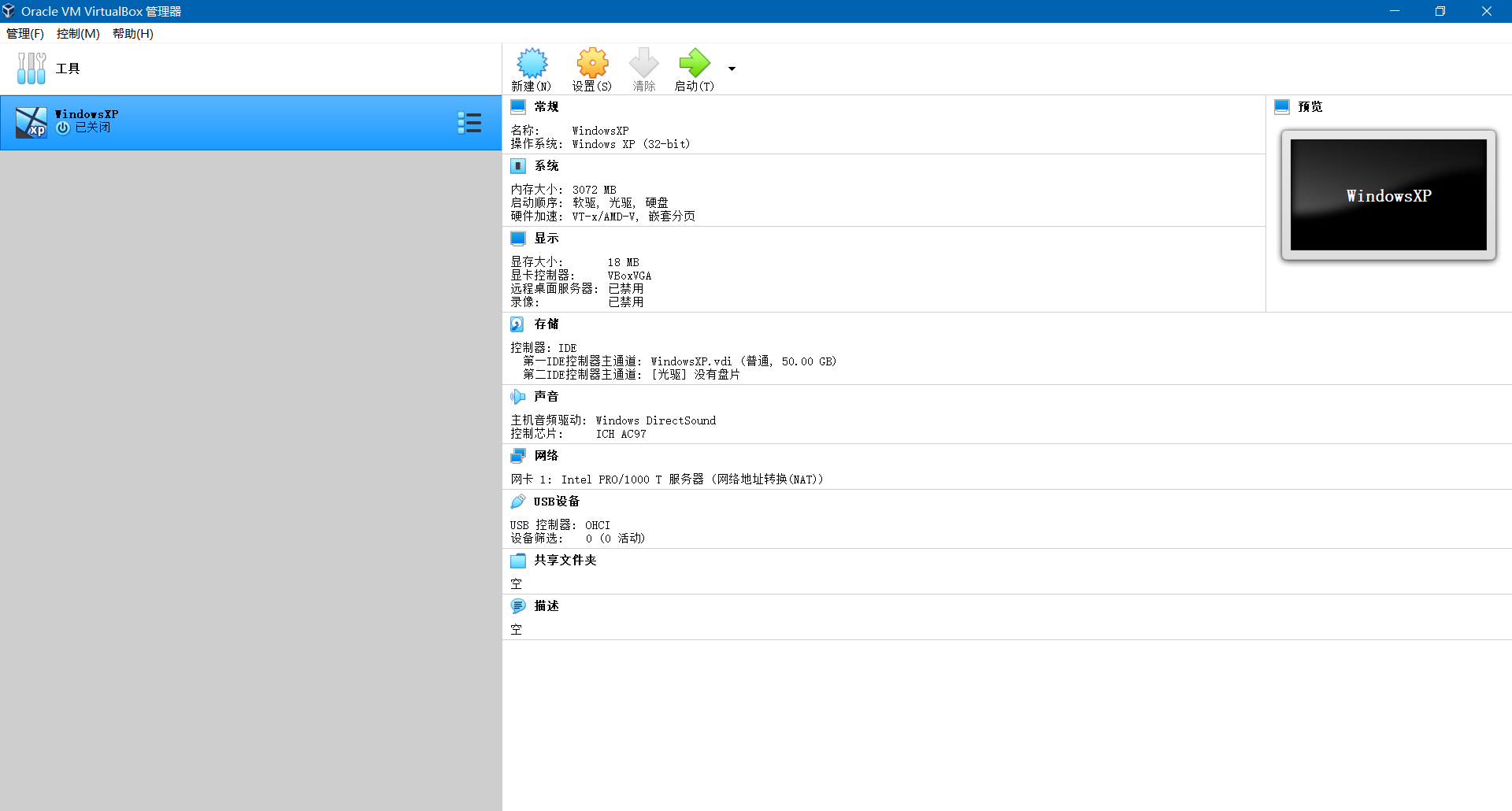Close the VirtualBox manager window

pos(1487,11)
